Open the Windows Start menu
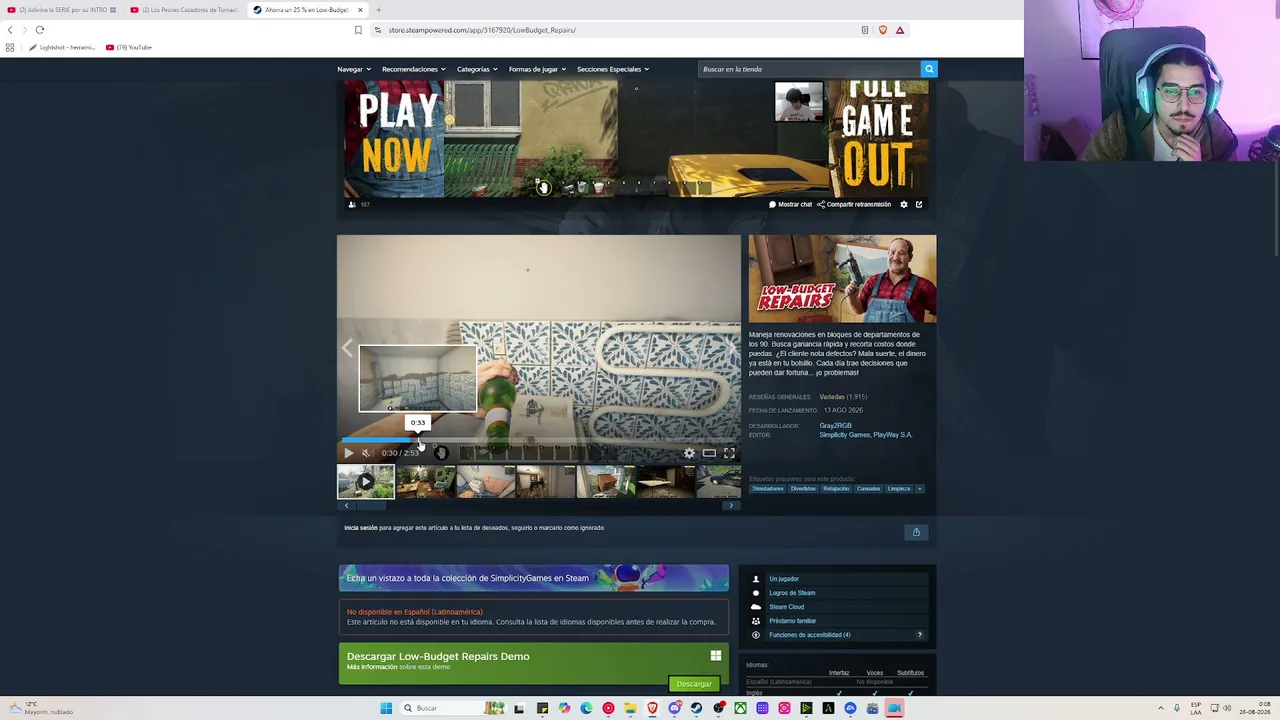 click(x=386, y=708)
